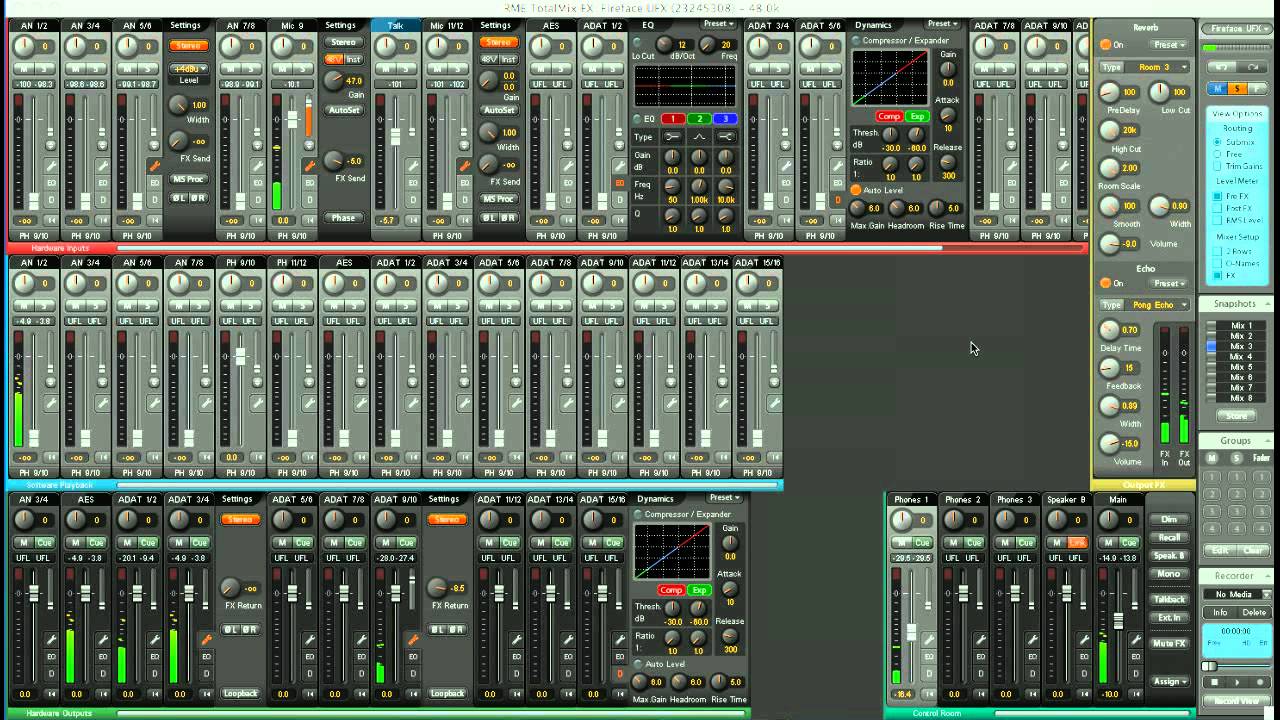
Task: Toggle right phase invert ØR on AN 5/6
Action: point(198,198)
